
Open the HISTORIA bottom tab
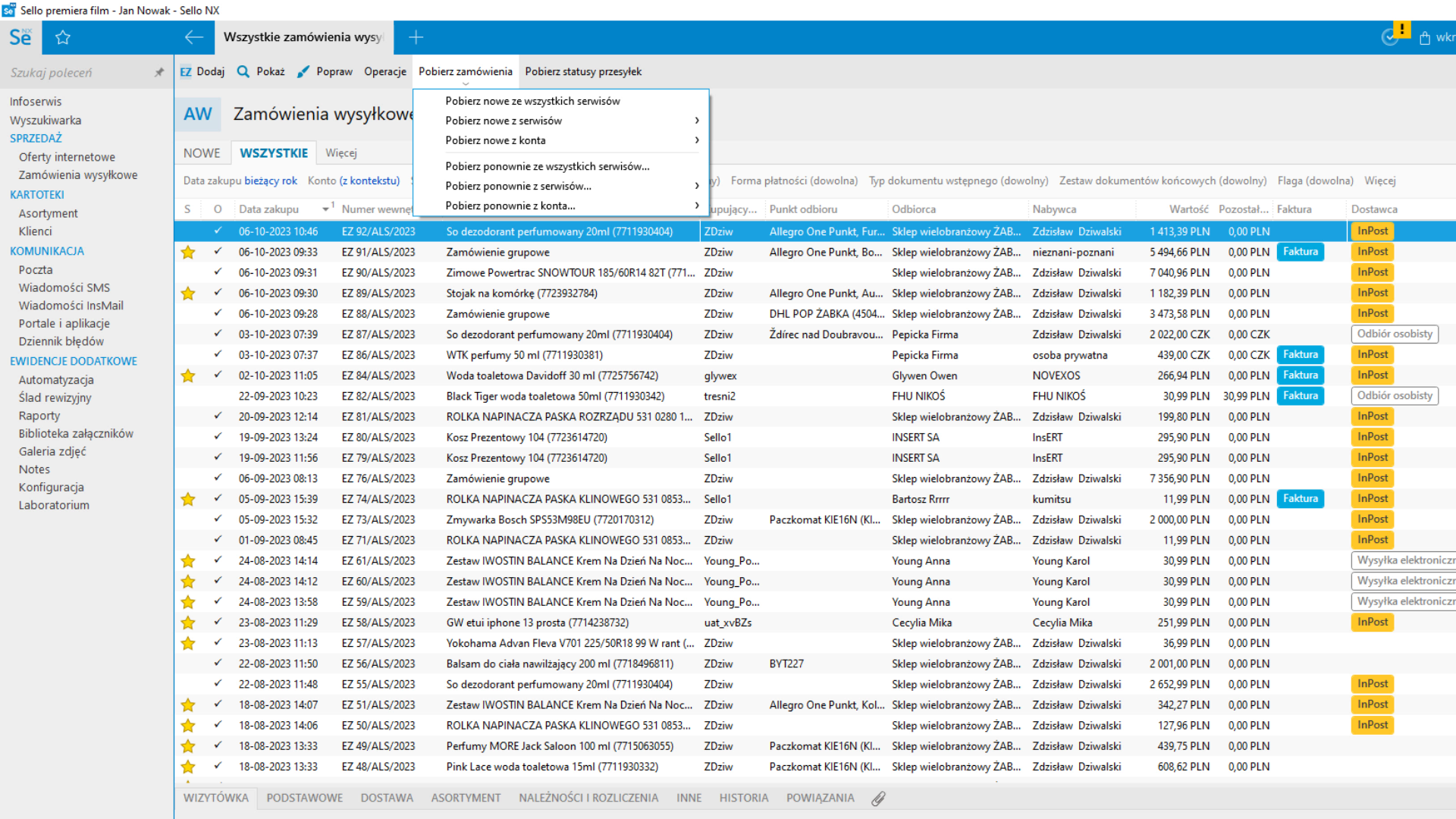(x=743, y=798)
